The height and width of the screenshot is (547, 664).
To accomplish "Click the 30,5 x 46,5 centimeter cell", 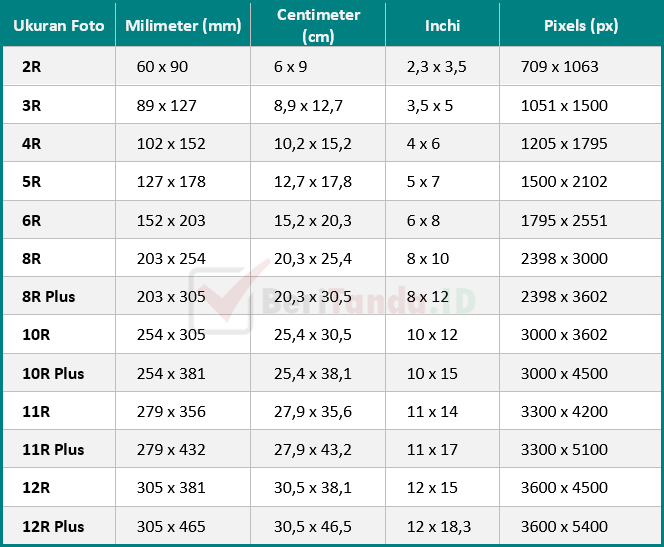I will click(313, 527).
